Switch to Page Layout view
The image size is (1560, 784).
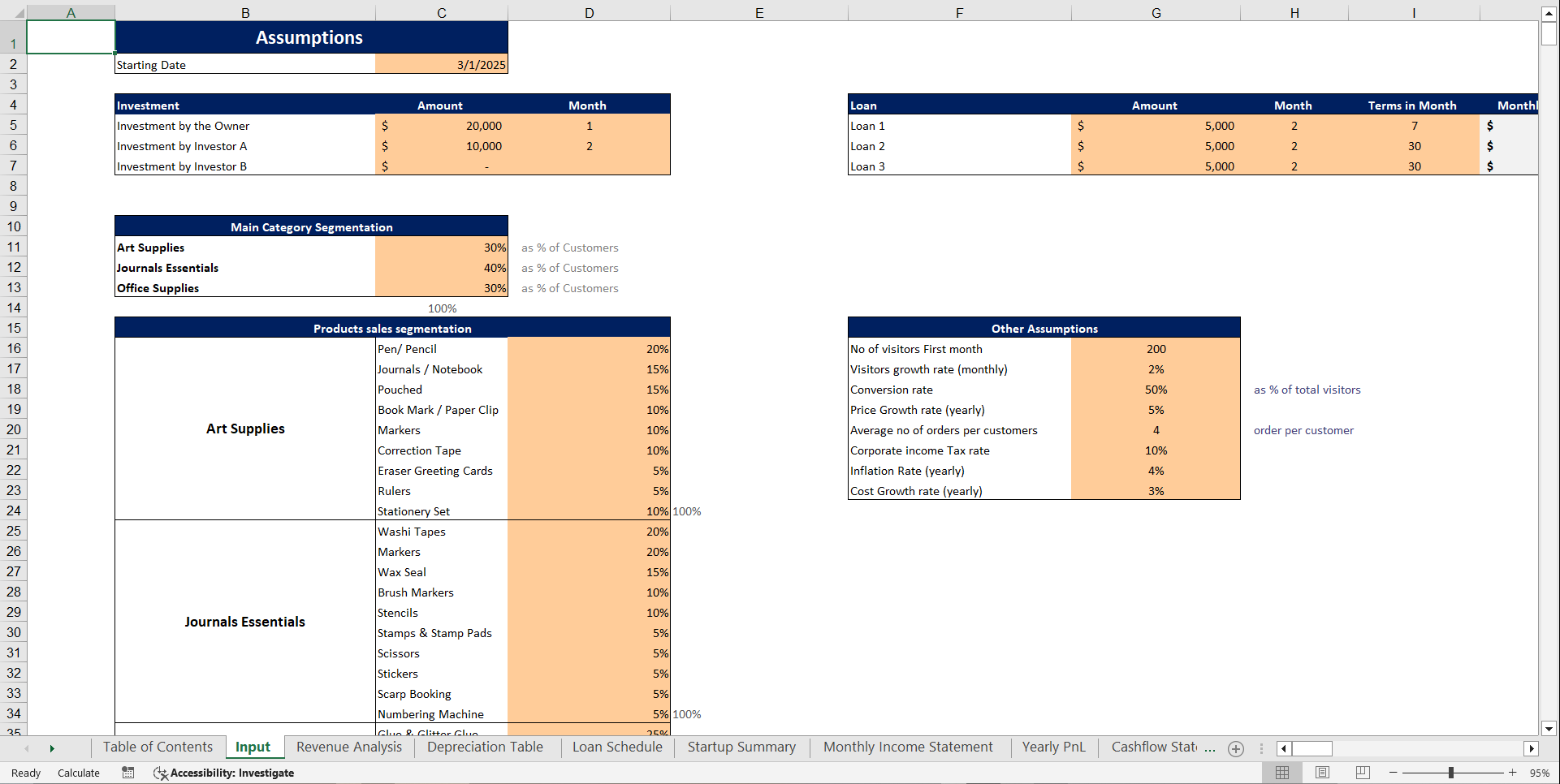click(x=1322, y=772)
